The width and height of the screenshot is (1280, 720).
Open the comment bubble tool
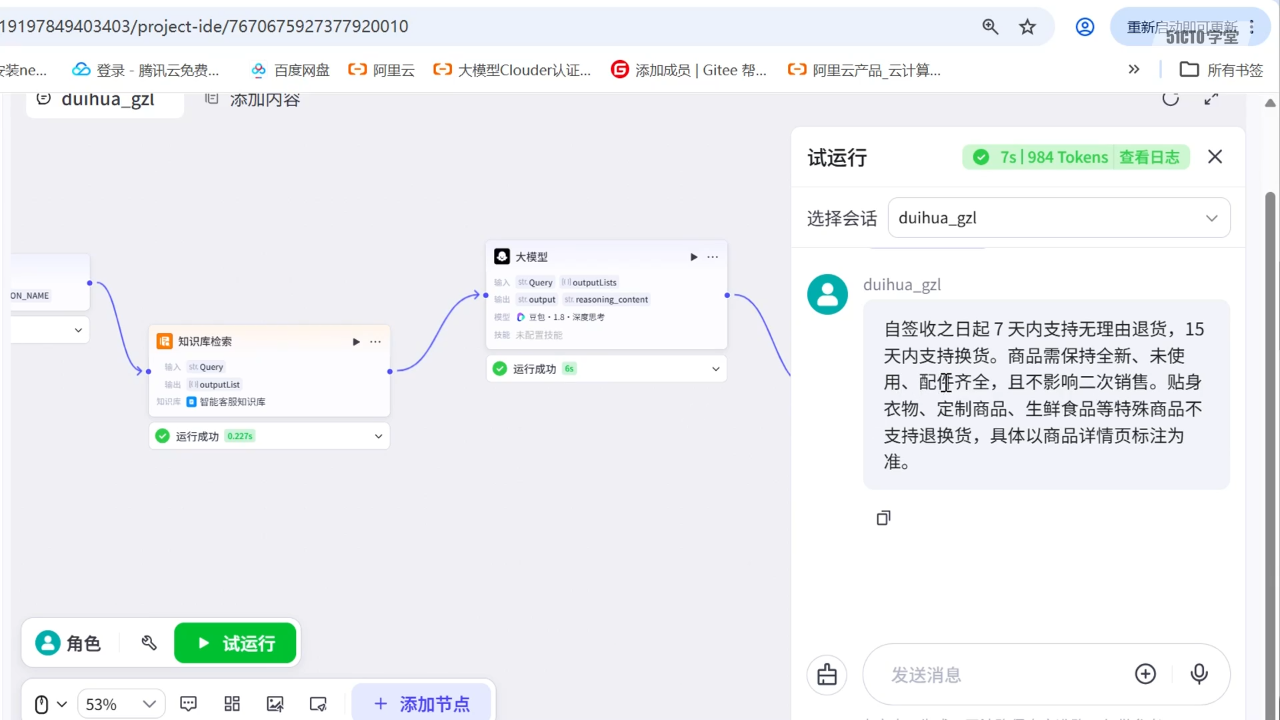point(188,704)
